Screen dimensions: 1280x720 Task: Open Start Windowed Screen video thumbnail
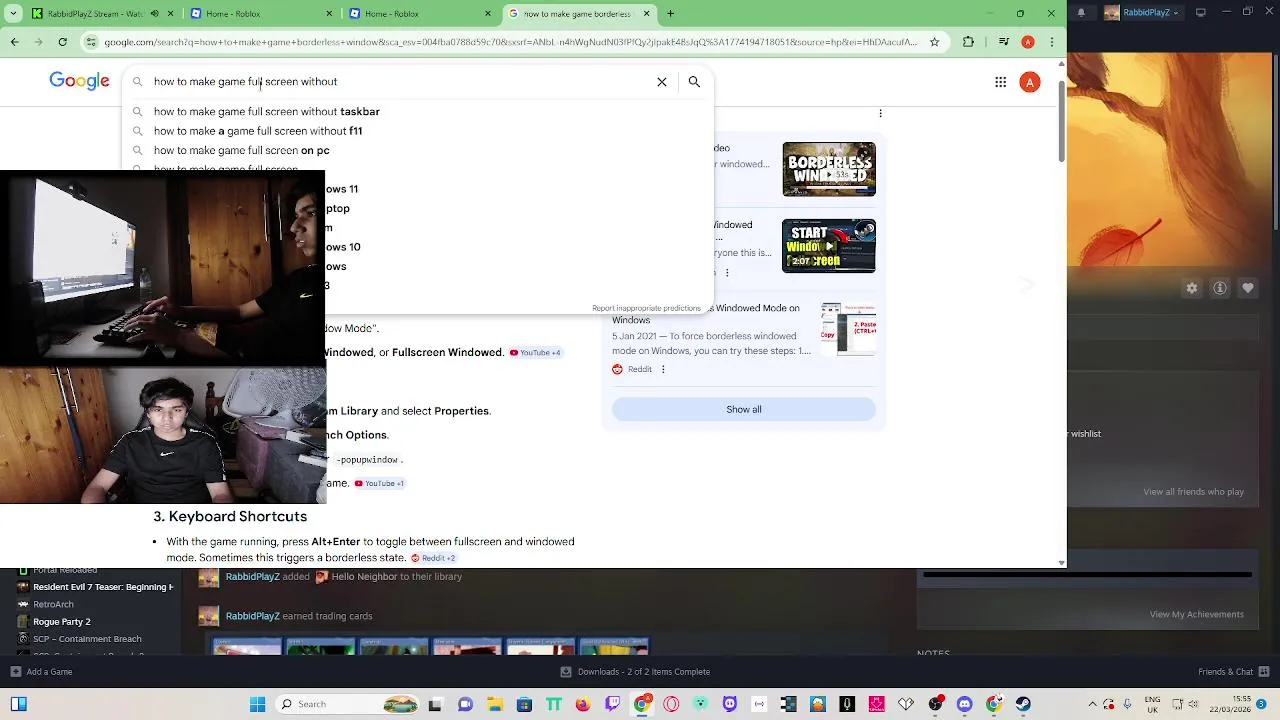point(829,246)
